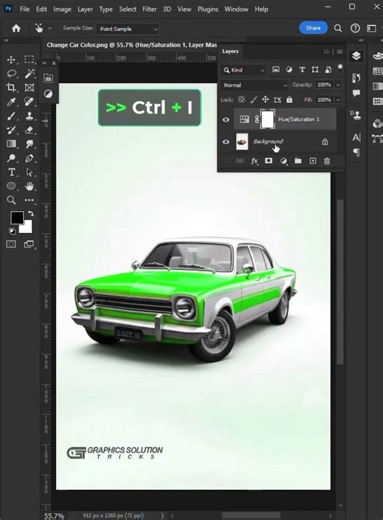Select the Rectangular Marquee tool
Image resolution: width=383 pixels, height=520 pixels.
pyautogui.click(x=29, y=59)
